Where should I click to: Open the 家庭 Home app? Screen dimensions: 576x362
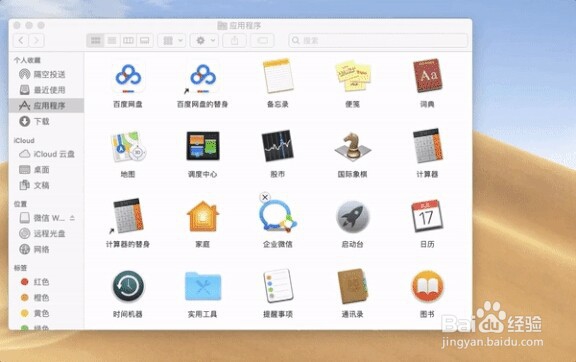point(203,216)
